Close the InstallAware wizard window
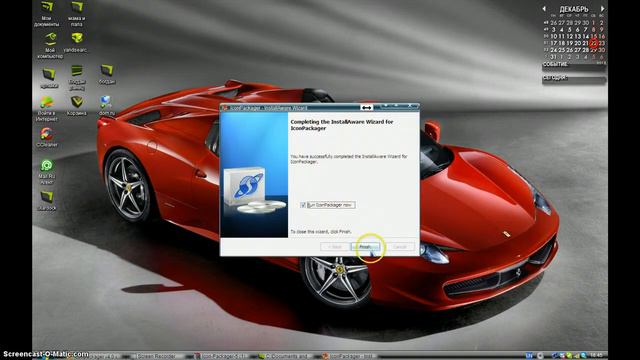640x360 pixels. coord(409,107)
